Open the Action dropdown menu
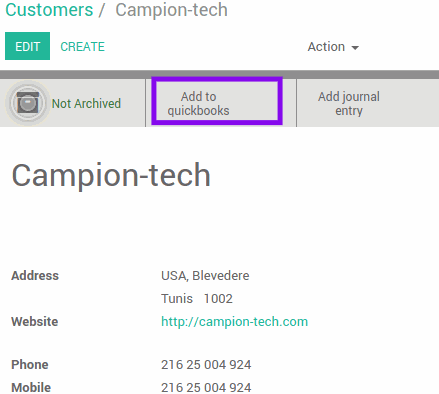439x394 pixels. pos(333,47)
